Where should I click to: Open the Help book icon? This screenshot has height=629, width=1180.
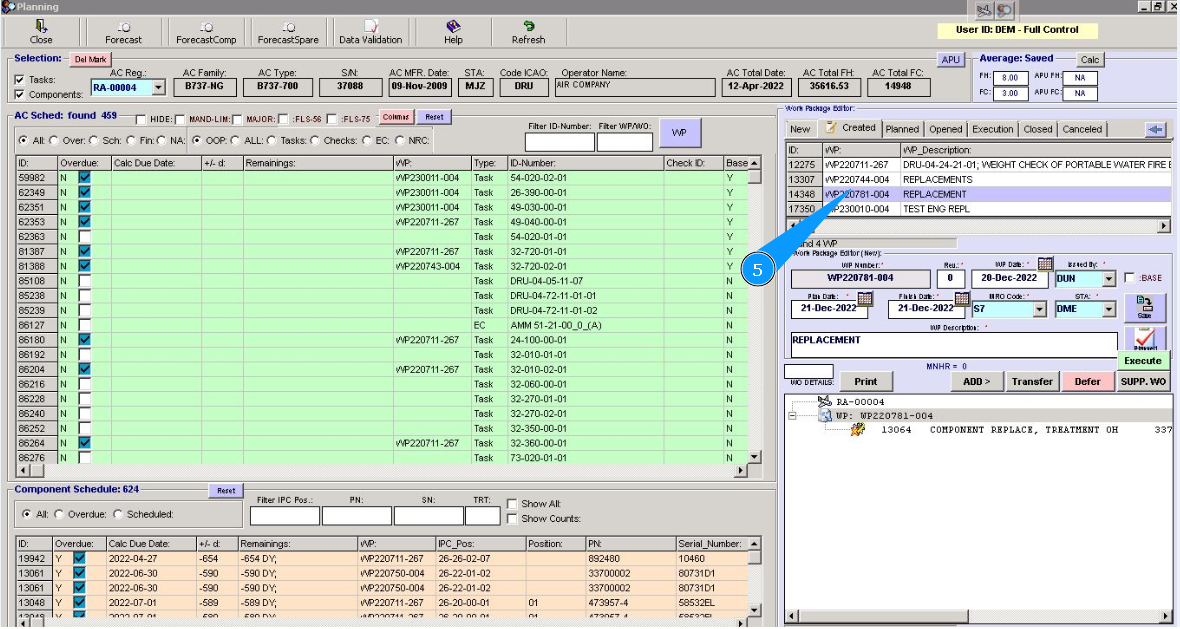click(x=453, y=27)
